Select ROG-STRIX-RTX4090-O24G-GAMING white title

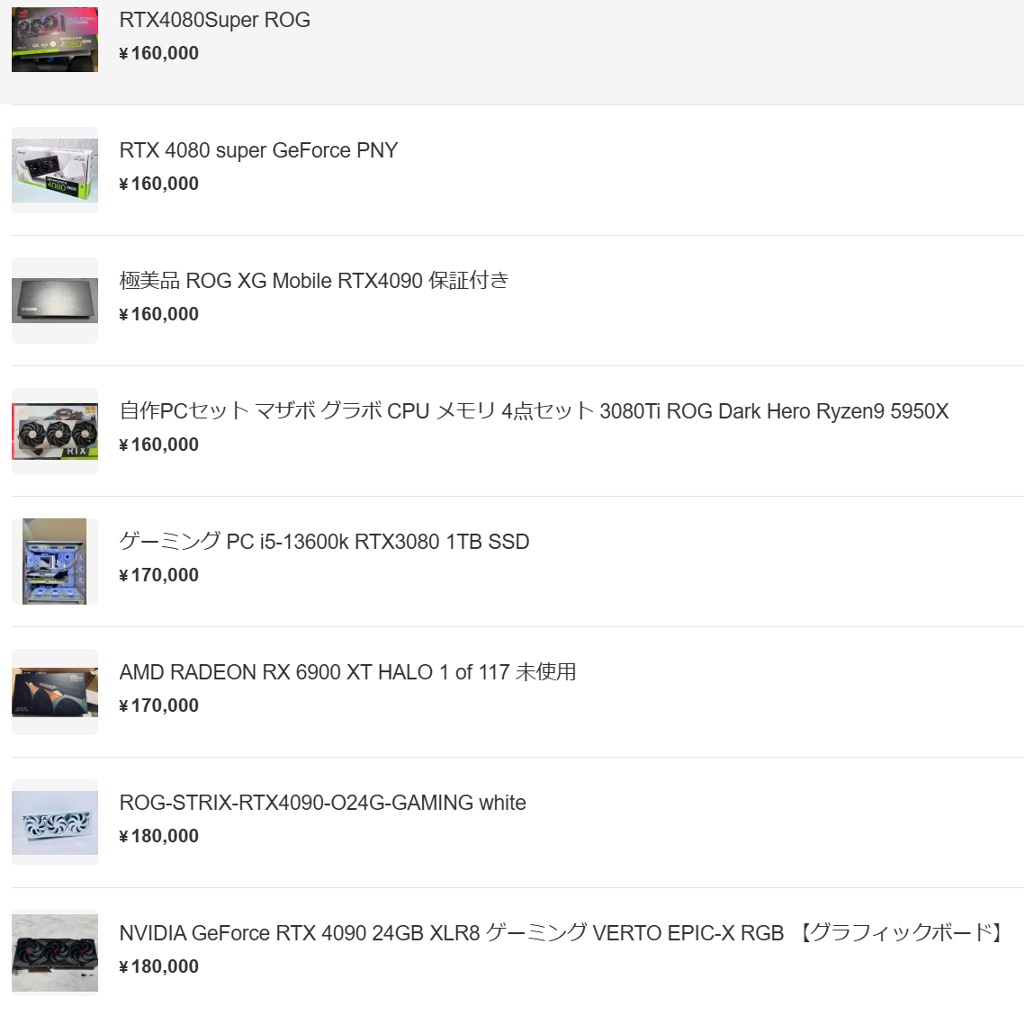(323, 803)
